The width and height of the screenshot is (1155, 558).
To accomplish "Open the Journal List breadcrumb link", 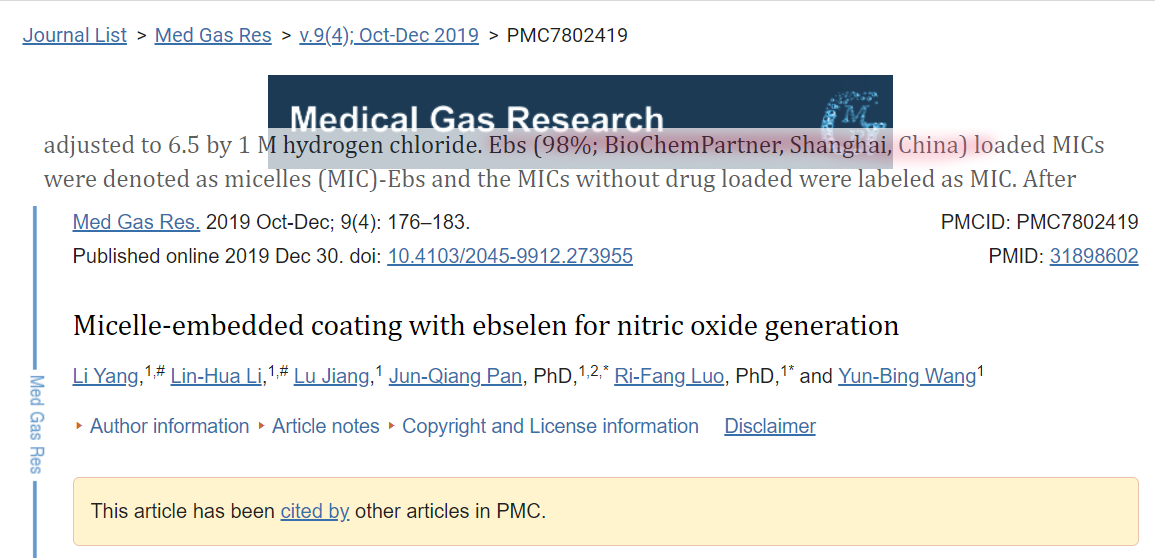I will pyautogui.click(x=74, y=35).
